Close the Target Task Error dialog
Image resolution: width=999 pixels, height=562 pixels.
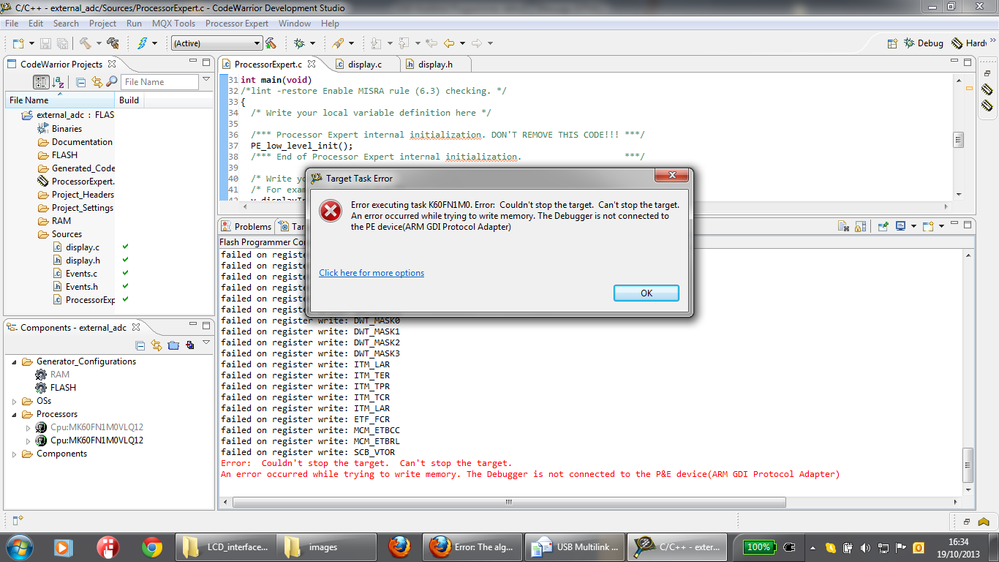[672, 175]
